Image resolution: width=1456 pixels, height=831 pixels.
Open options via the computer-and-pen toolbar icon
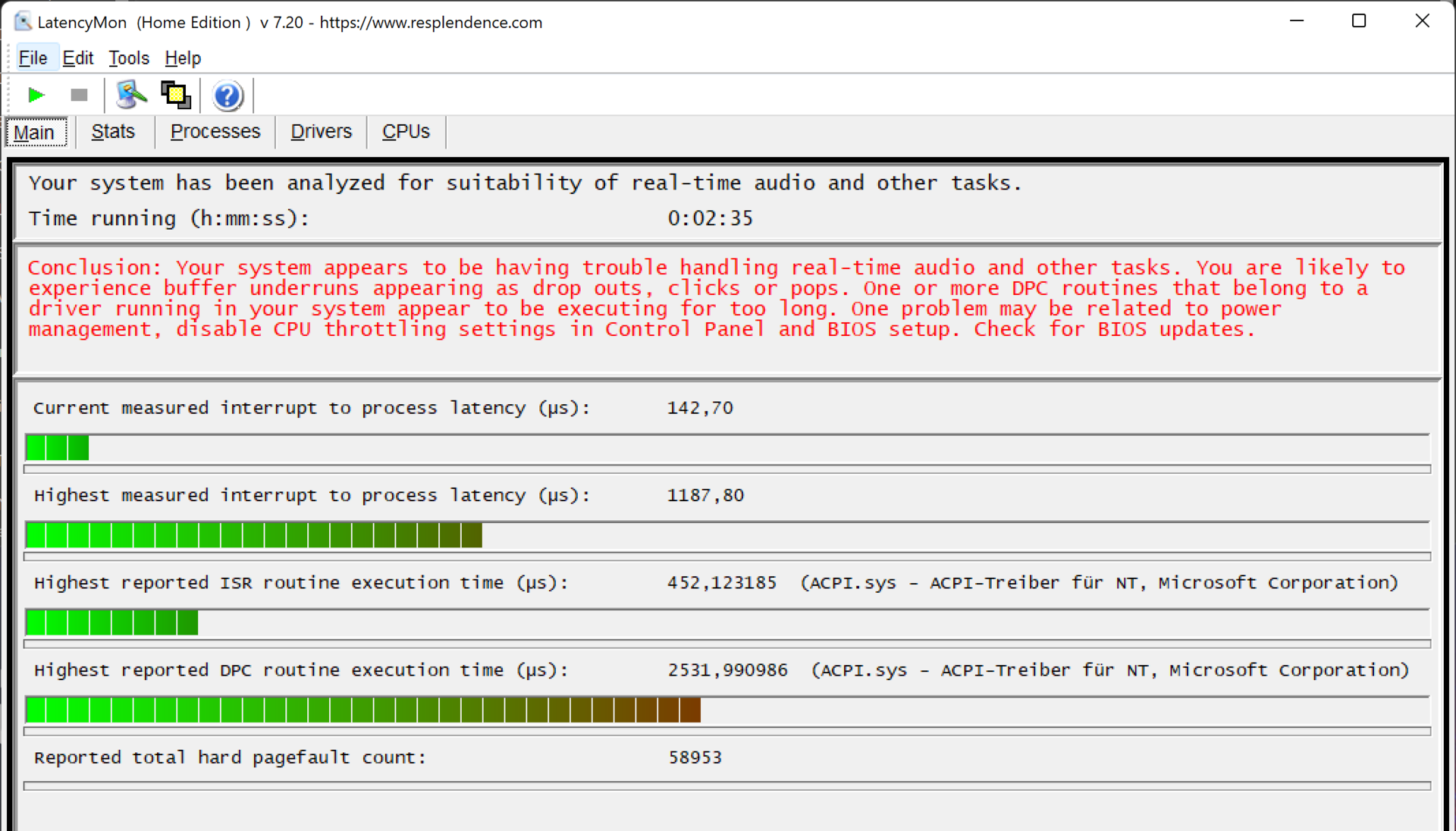130,95
